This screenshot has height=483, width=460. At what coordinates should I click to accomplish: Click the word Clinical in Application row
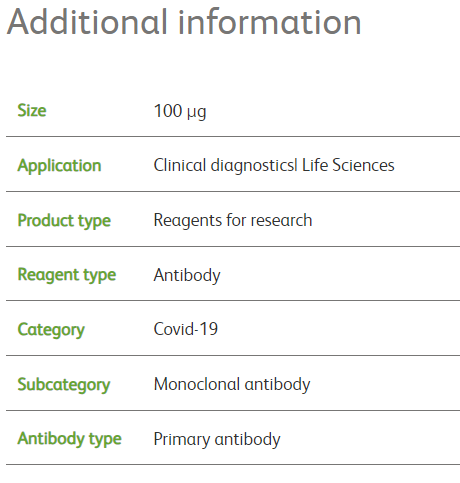coord(180,166)
